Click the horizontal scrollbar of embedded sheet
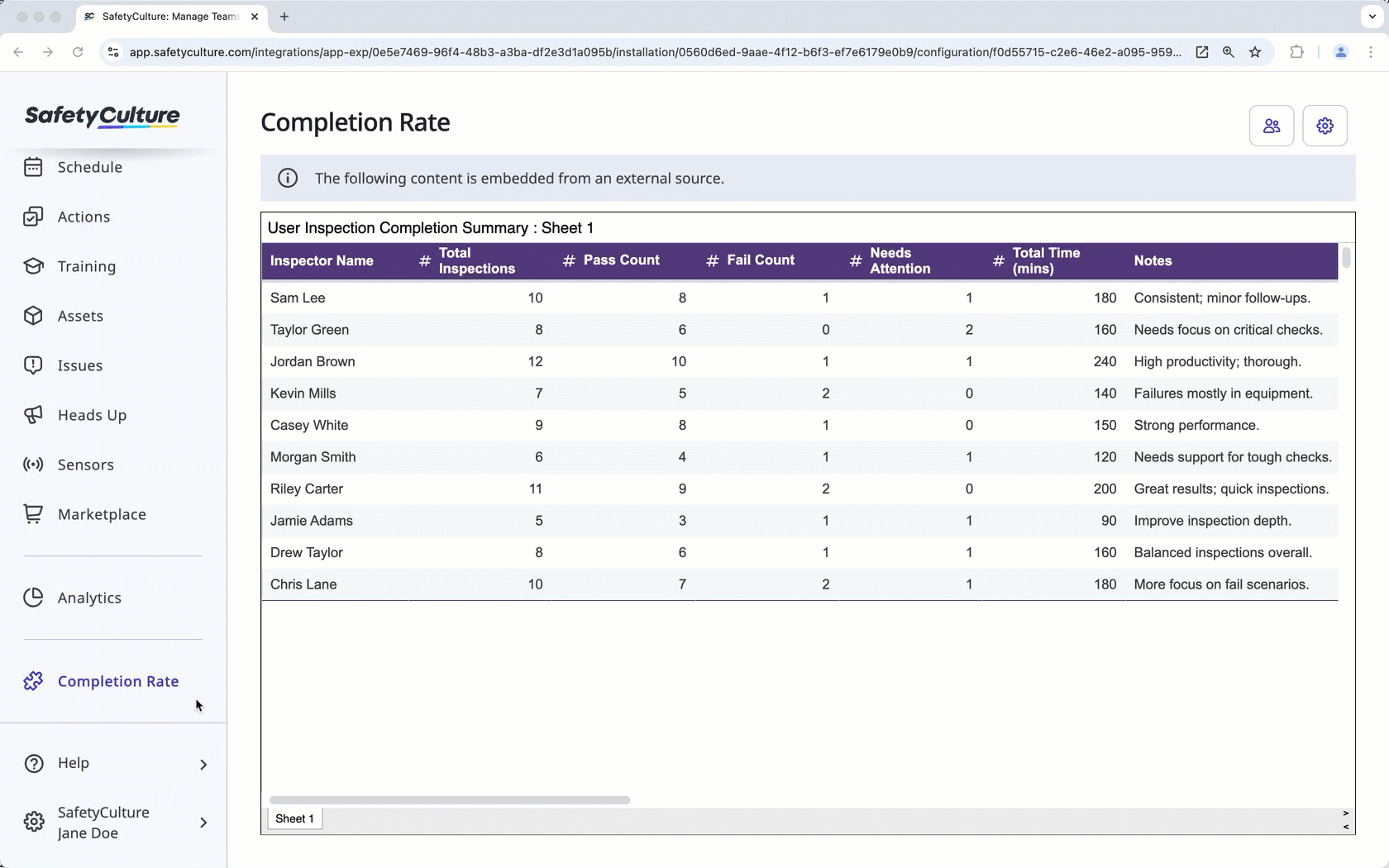 (x=450, y=800)
